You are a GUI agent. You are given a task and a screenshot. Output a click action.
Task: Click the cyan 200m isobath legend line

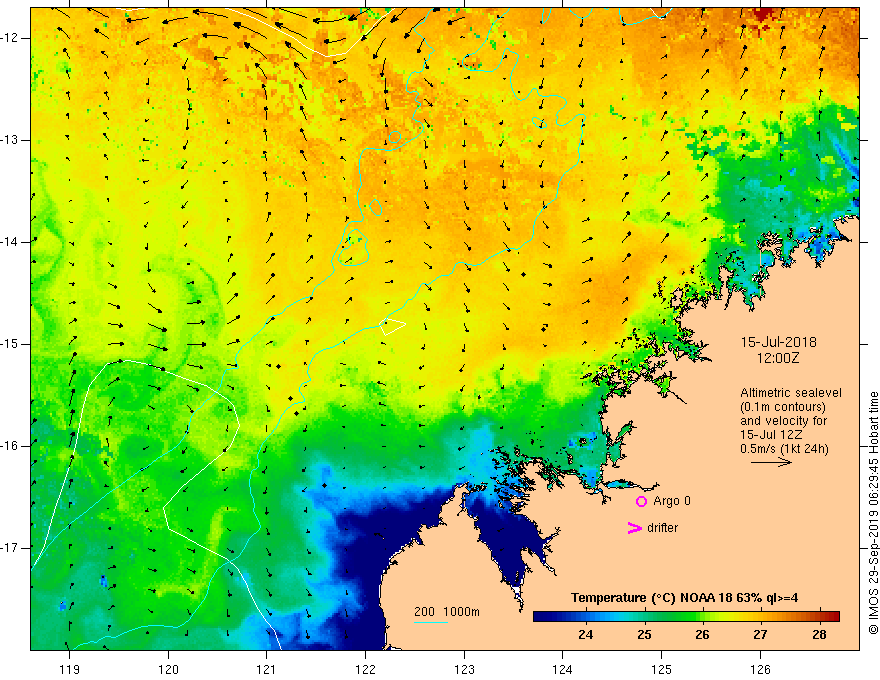431,622
